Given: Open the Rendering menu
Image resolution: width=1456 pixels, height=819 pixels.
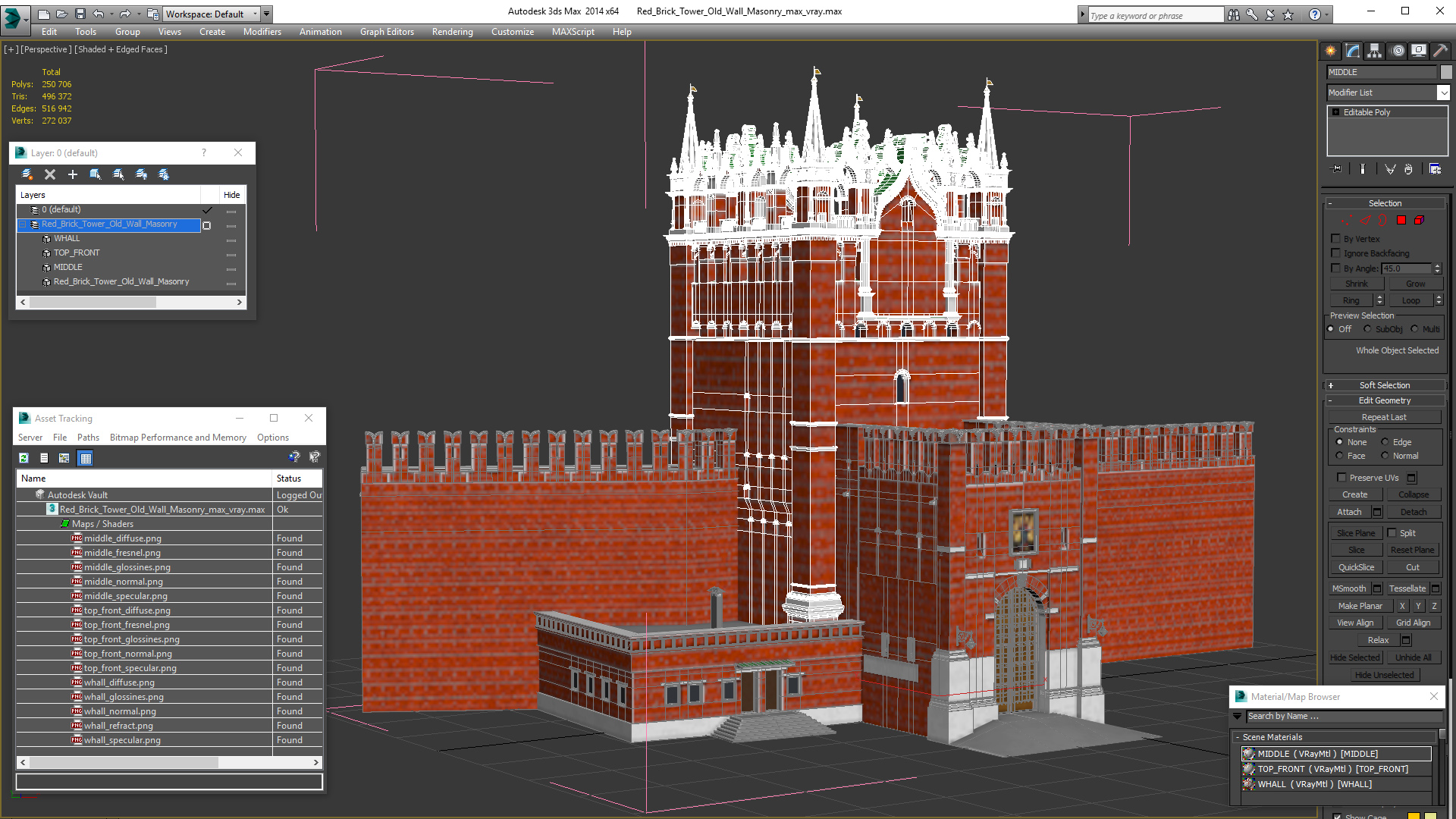Looking at the screenshot, I should [453, 32].
